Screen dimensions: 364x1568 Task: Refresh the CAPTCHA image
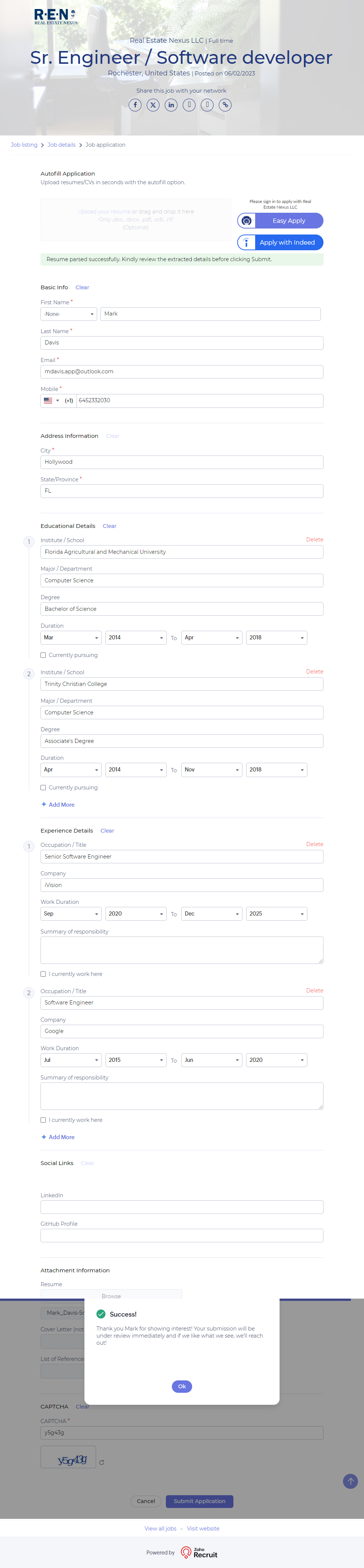coord(102,1462)
